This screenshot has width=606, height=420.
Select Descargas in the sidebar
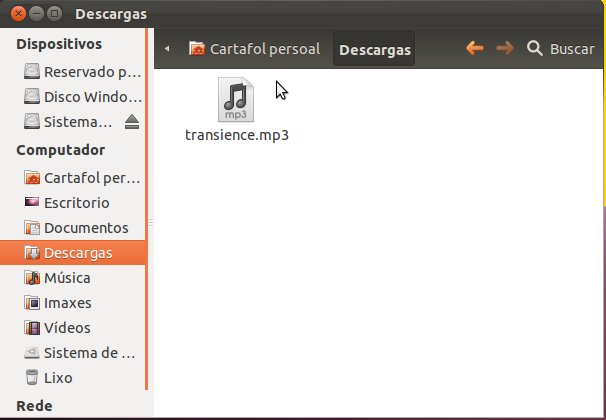73,253
